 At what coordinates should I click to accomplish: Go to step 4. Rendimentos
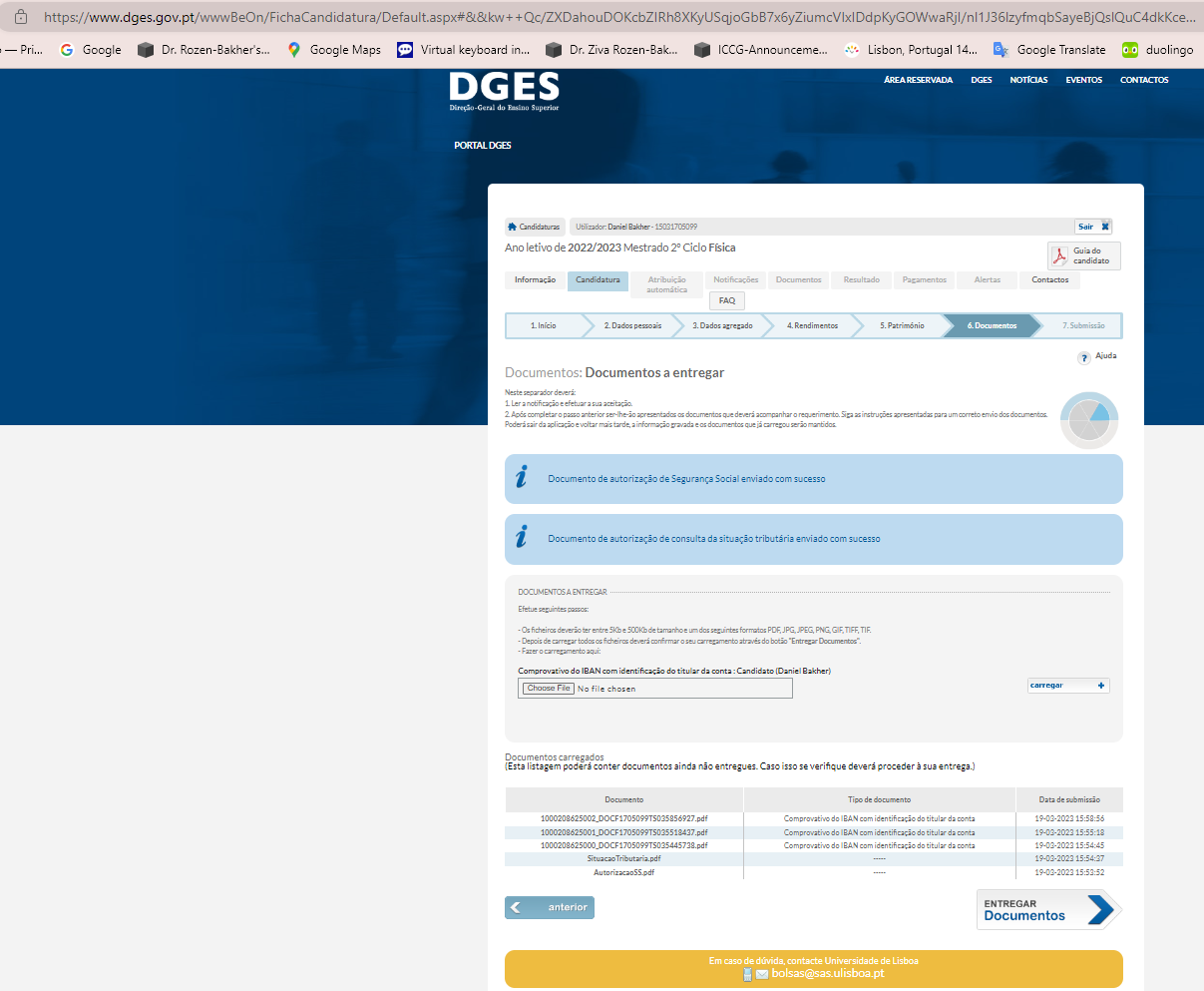click(812, 325)
